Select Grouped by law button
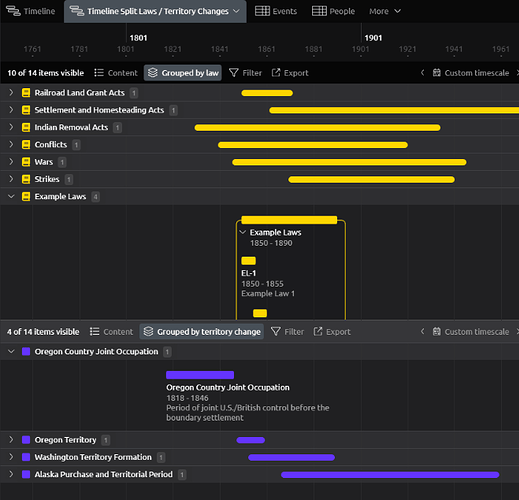This screenshot has height=500, width=519. (x=183, y=73)
